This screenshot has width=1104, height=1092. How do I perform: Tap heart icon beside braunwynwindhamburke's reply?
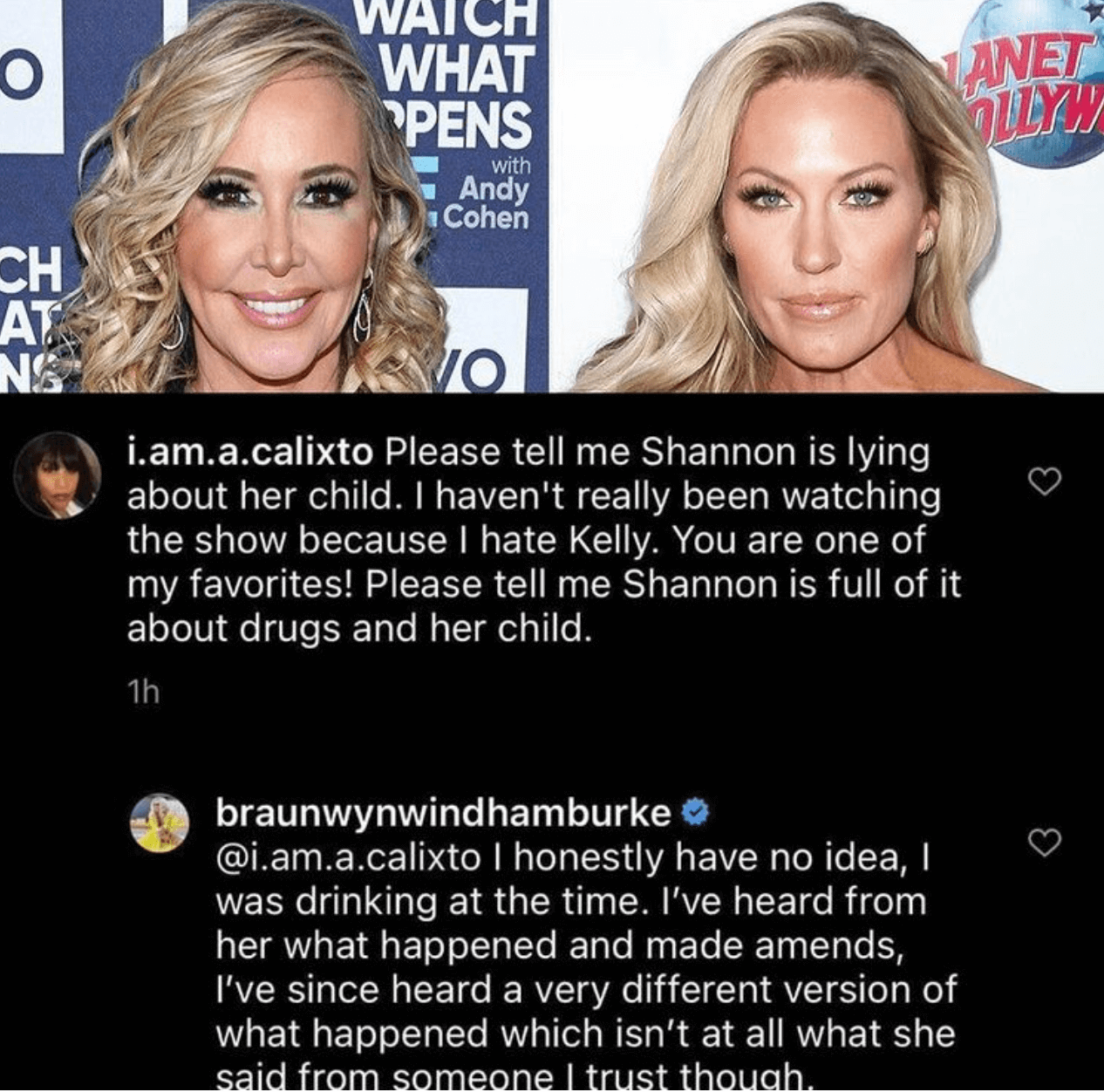coord(1045,841)
